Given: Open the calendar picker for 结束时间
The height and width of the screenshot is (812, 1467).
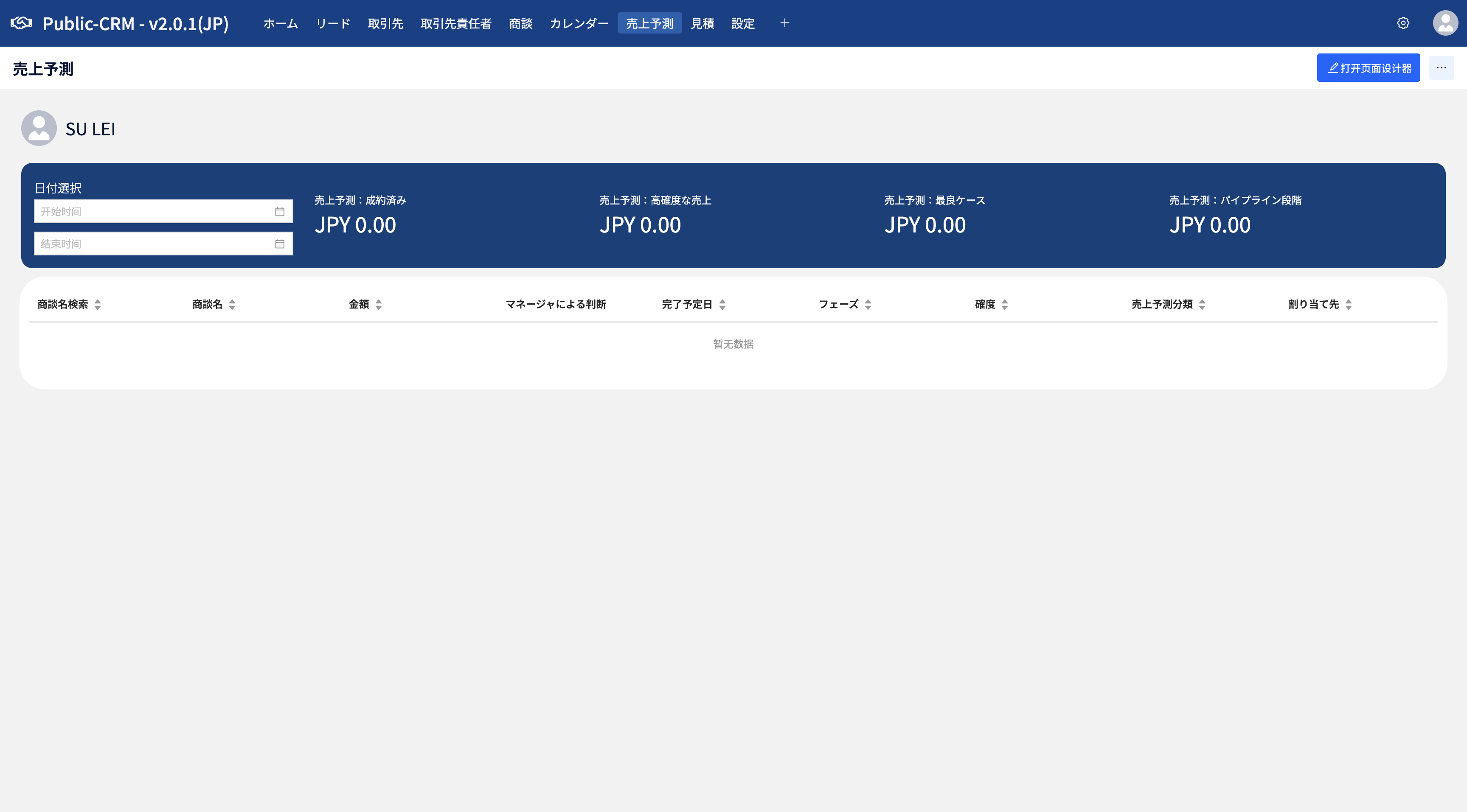Looking at the screenshot, I should pyautogui.click(x=280, y=244).
